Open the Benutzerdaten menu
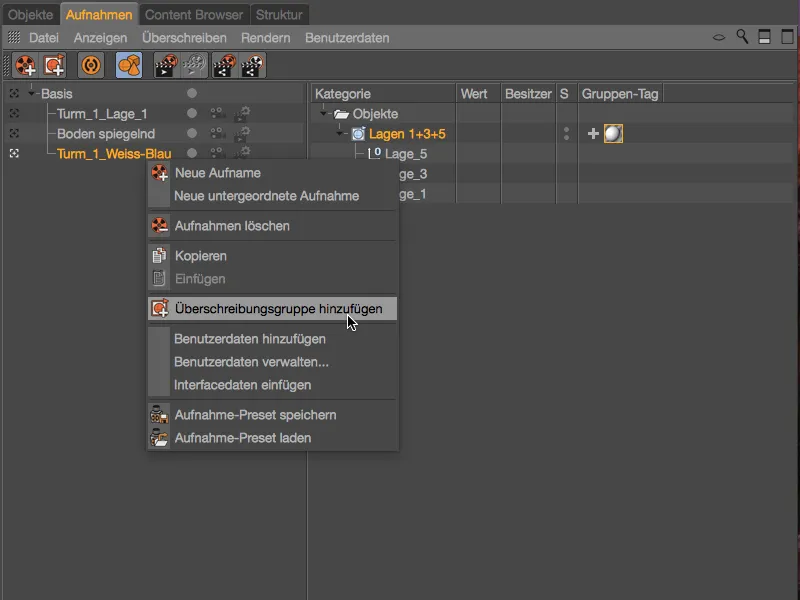800x600 pixels. 347,38
